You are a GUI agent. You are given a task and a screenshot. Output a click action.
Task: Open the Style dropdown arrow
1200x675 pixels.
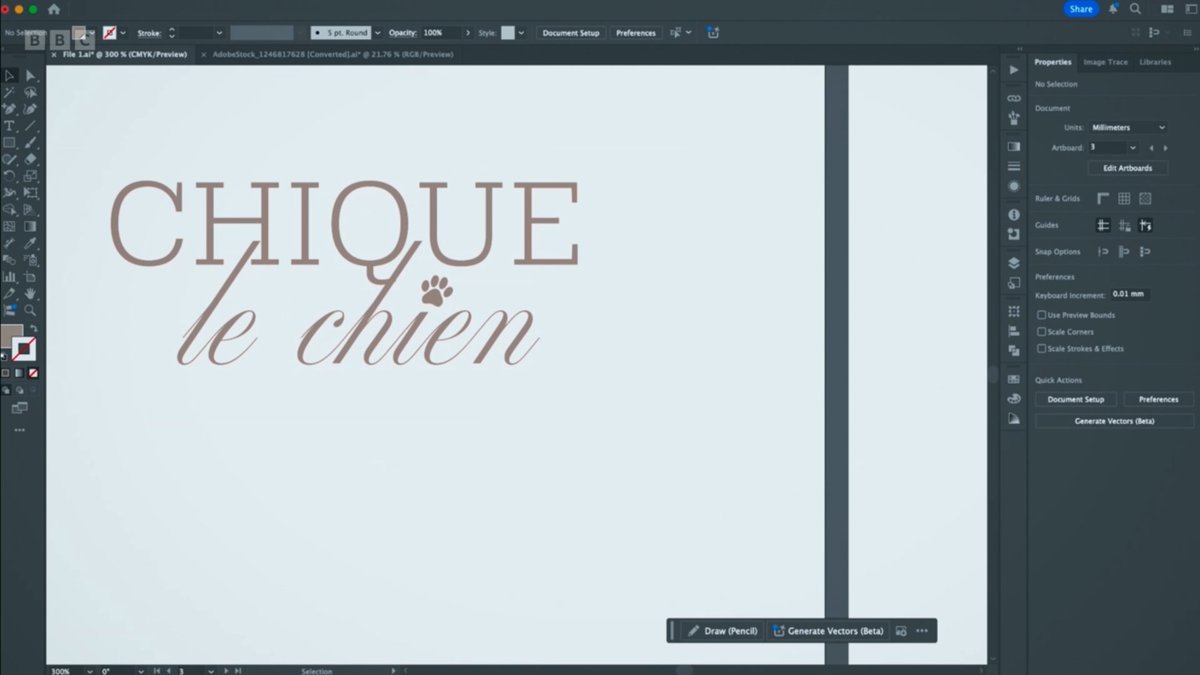[521, 33]
